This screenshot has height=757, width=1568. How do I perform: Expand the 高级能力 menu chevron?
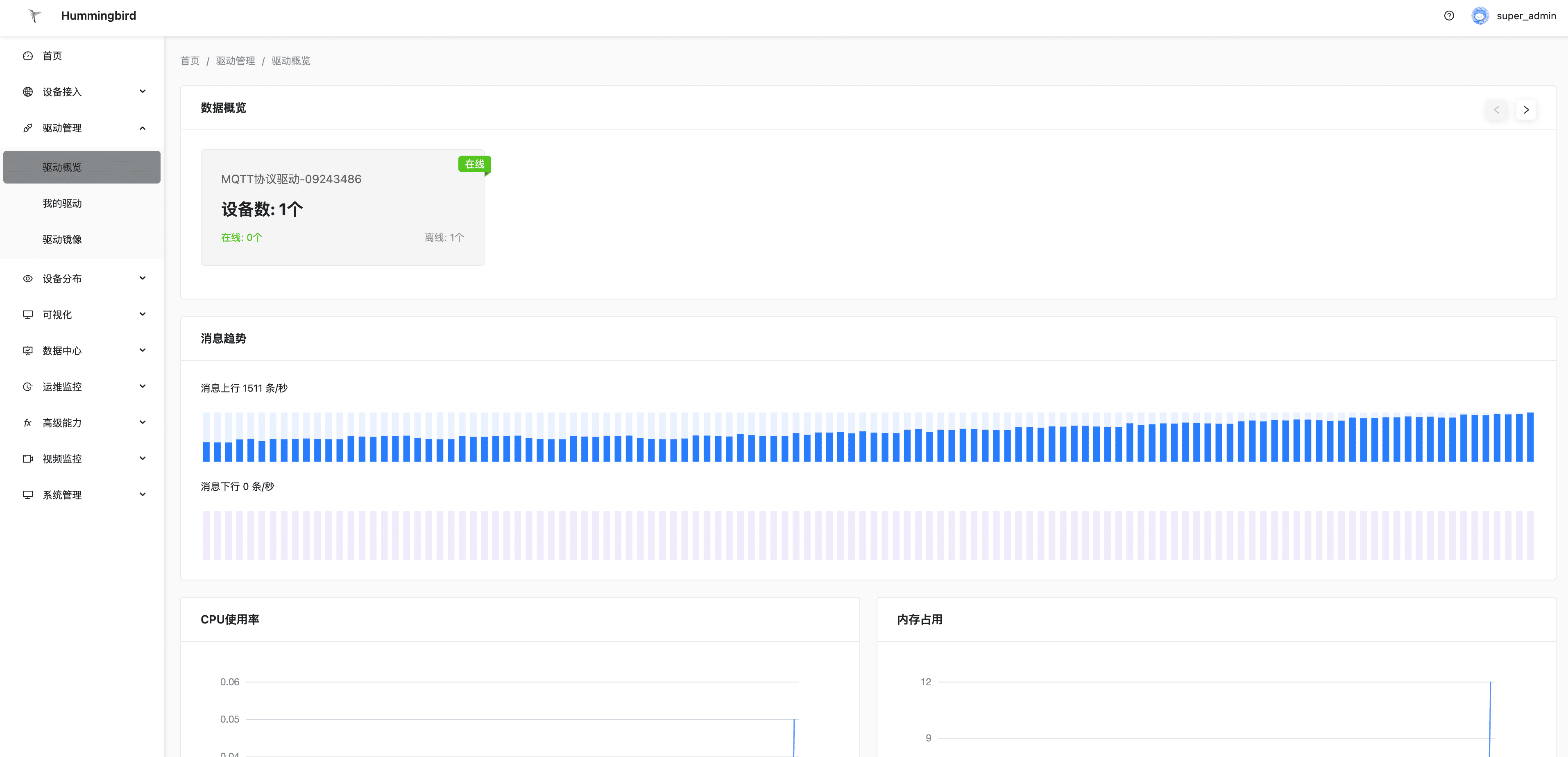(x=143, y=423)
